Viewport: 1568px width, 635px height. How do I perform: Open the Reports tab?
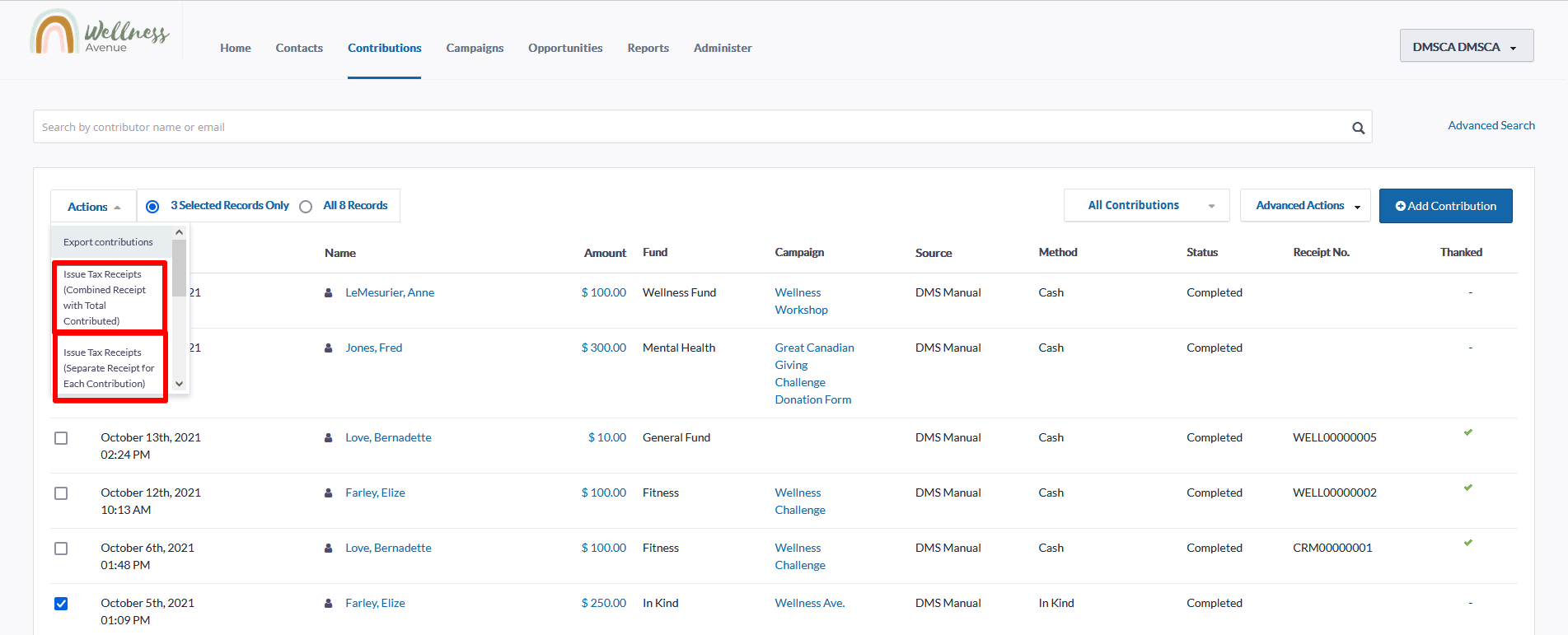pyautogui.click(x=648, y=48)
